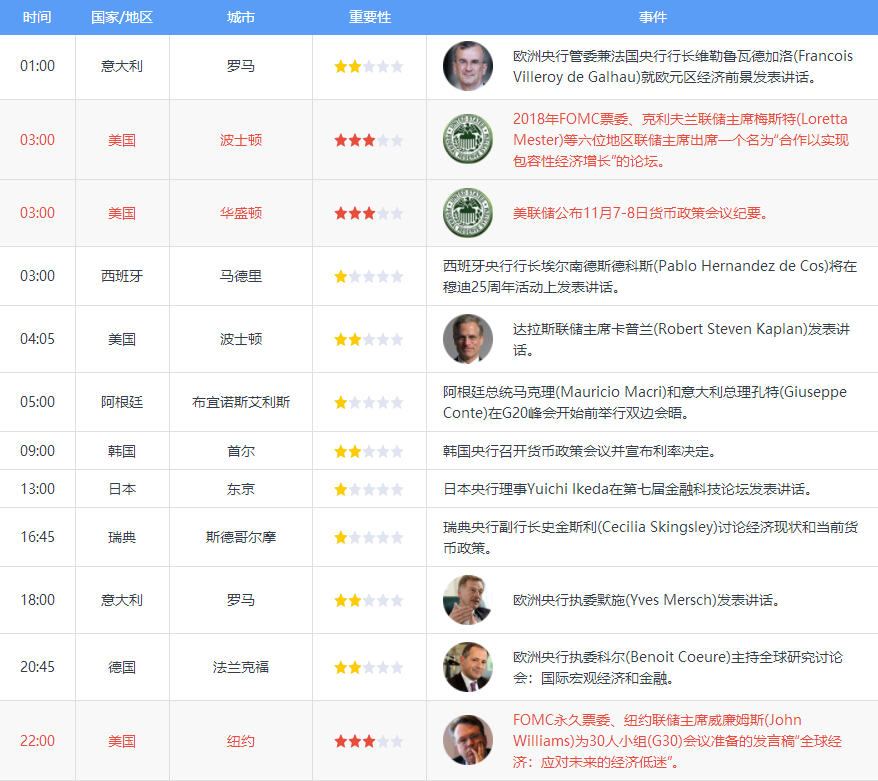Image resolution: width=878 pixels, height=781 pixels.
Task: Click the star rating in the Loretta Mester row
Action: (368, 140)
